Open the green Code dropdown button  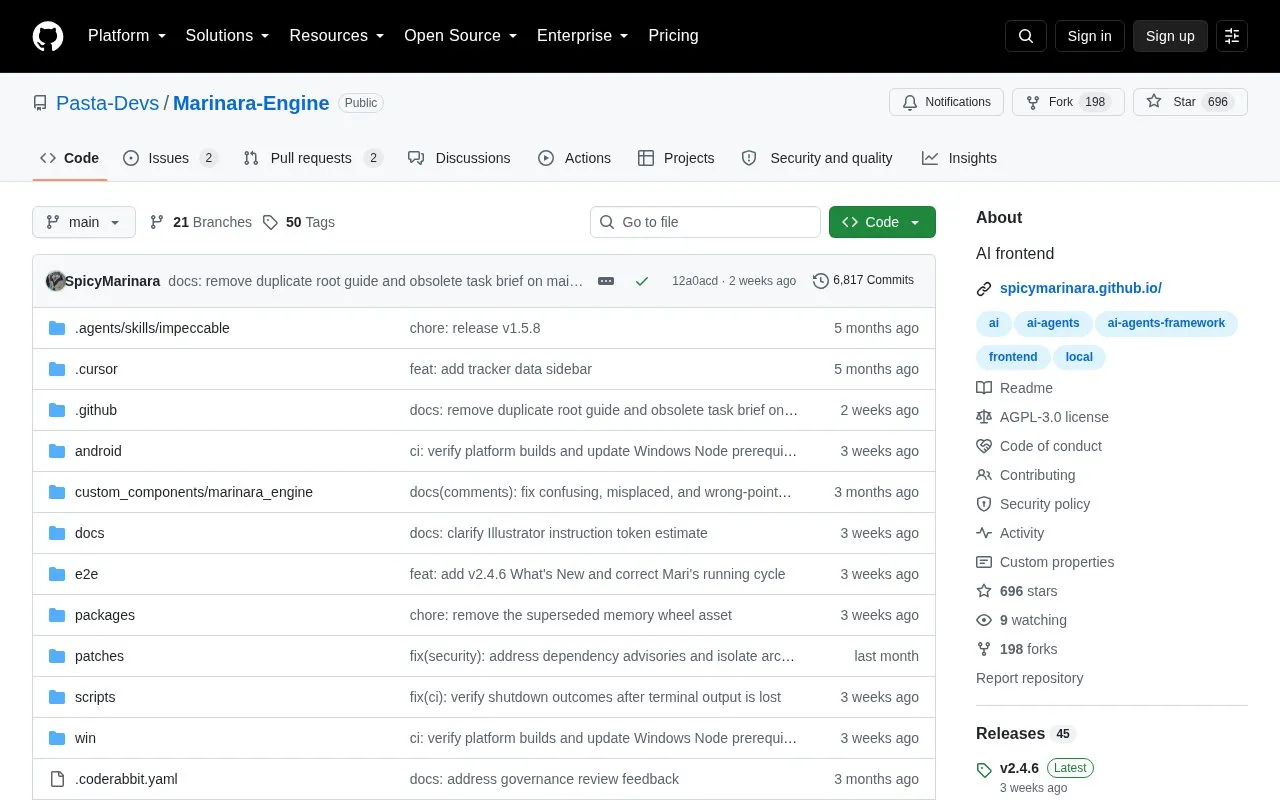(882, 222)
